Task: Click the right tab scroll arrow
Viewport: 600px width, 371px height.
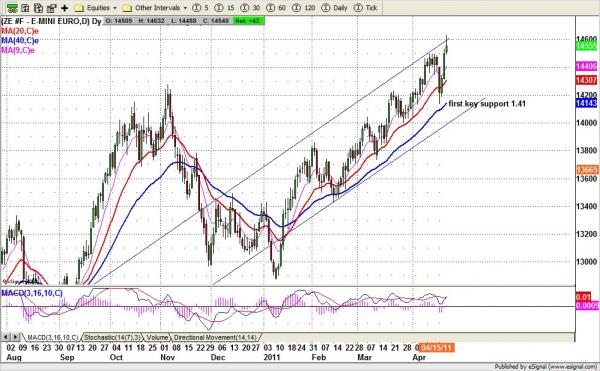Action: point(15,337)
